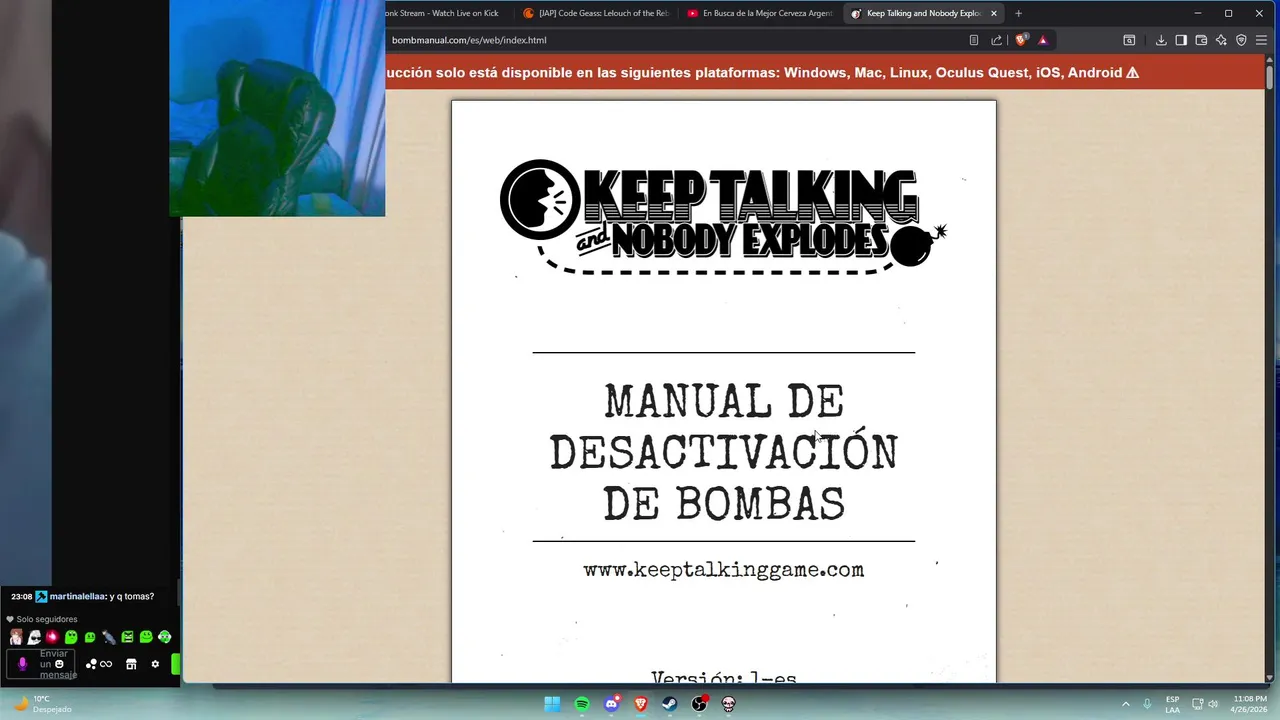This screenshot has width=1280, height=720.
Task: Open the Brave VPN shield icon
Action: 1241,40
